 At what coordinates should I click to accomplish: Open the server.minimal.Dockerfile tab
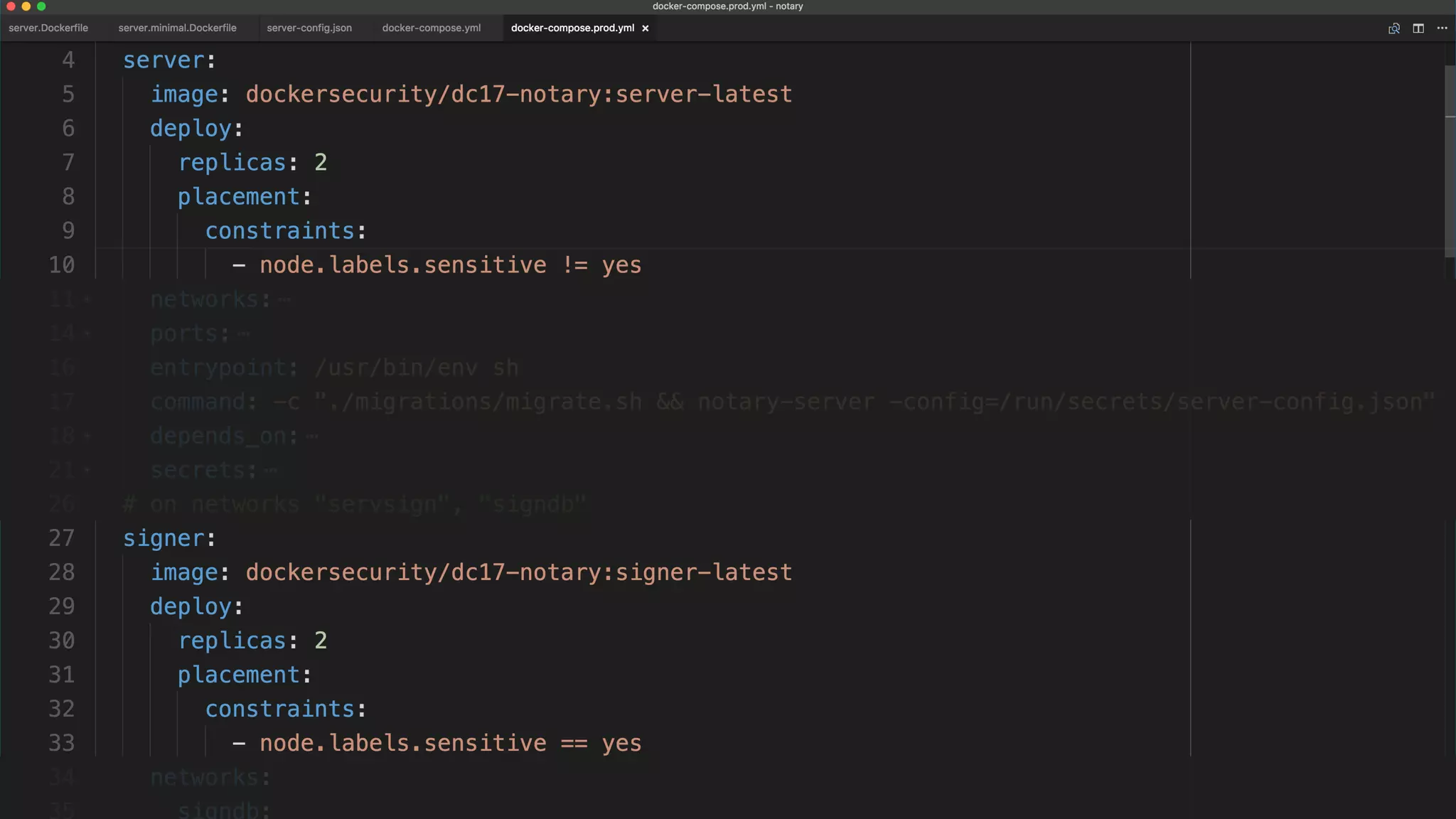pyautogui.click(x=177, y=28)
